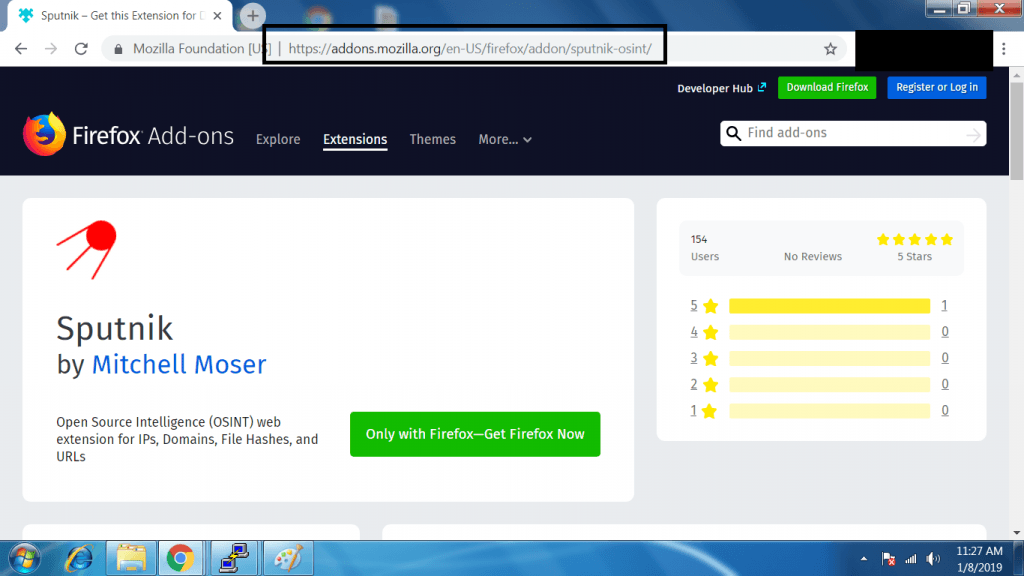
Task: Open the Paint taskbar icon
Action: pos(288,559)
